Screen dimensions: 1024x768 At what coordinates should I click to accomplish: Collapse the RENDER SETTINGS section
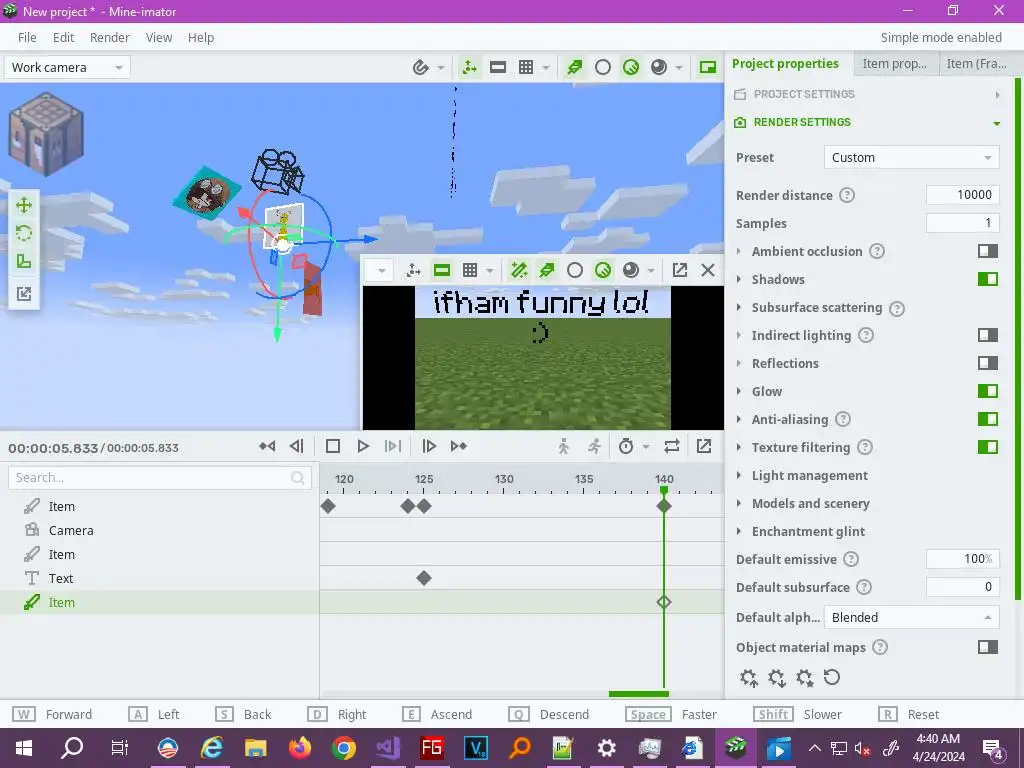pyautogui.click(x=997, y=123)
